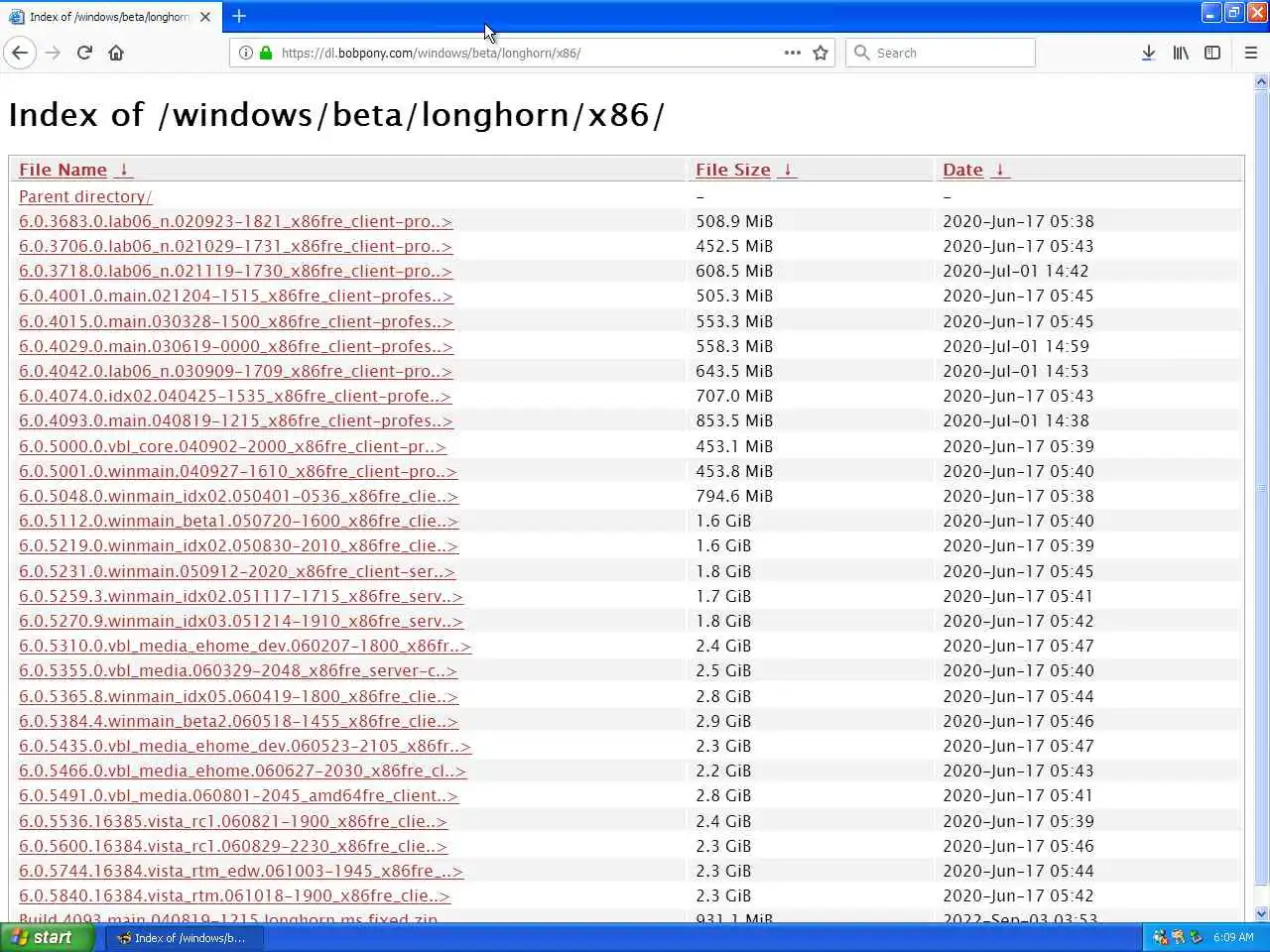Select the 6.0.5355.0.vbl_media.060329-2048 link
The image size is (1270, 952).
pos(237,670)
